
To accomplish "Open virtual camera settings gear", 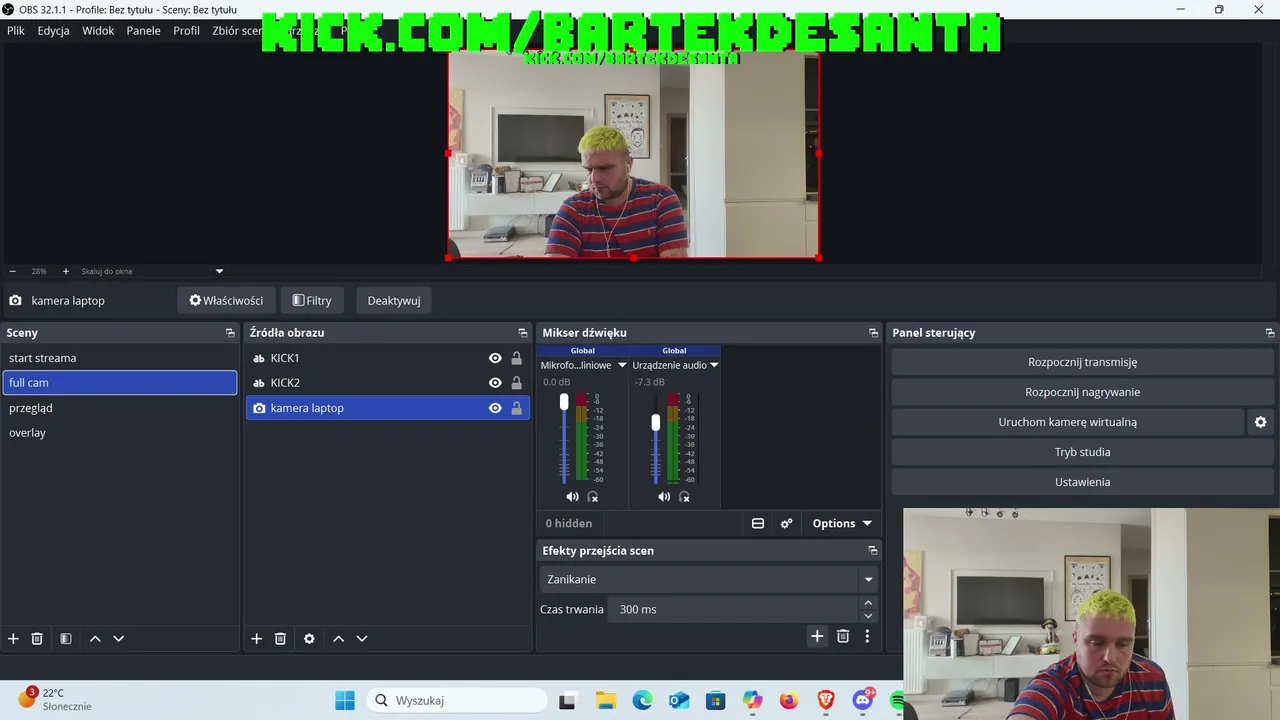I will coord(1260,422).
